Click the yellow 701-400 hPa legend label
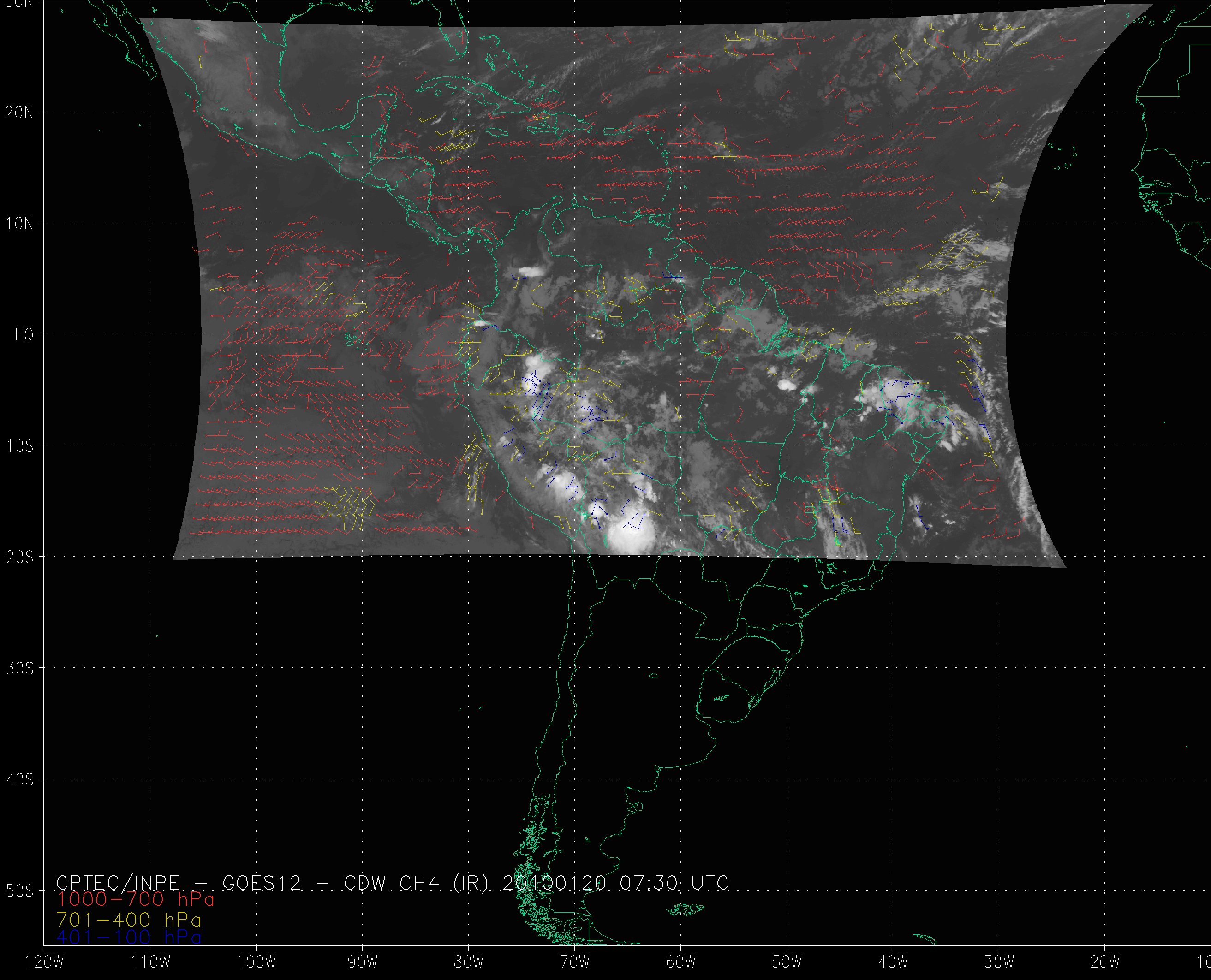The height and width of the screenshot is (980, 1211). 129,920
